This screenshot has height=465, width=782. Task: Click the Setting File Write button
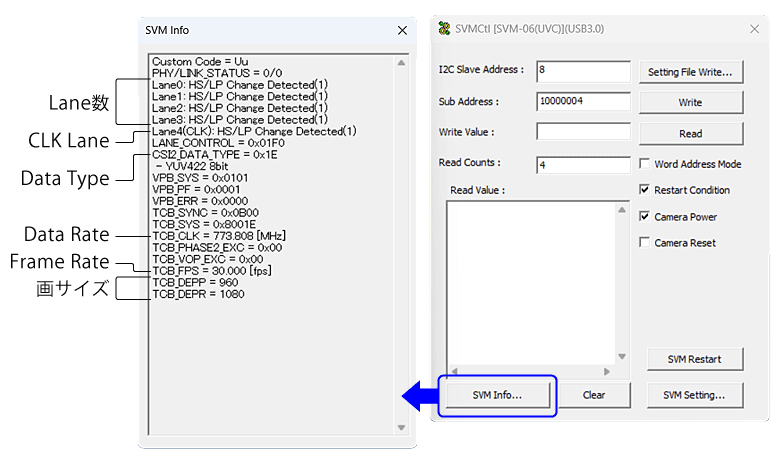tap(690, 72)
